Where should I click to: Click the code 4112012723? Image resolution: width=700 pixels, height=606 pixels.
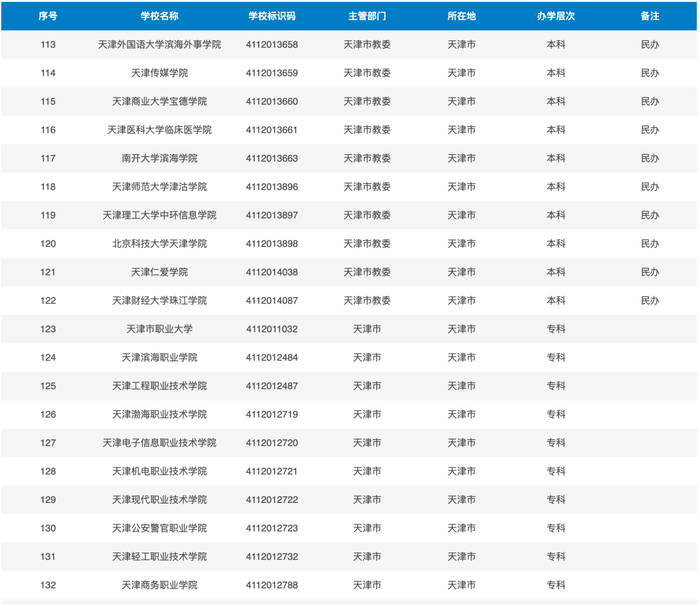[x=272, y=529]
